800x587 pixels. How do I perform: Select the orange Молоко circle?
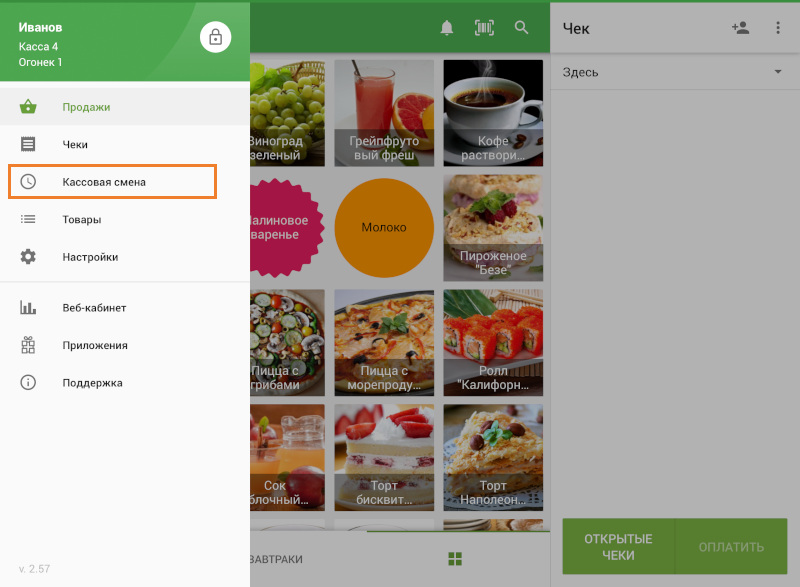(x=384, y=227)
